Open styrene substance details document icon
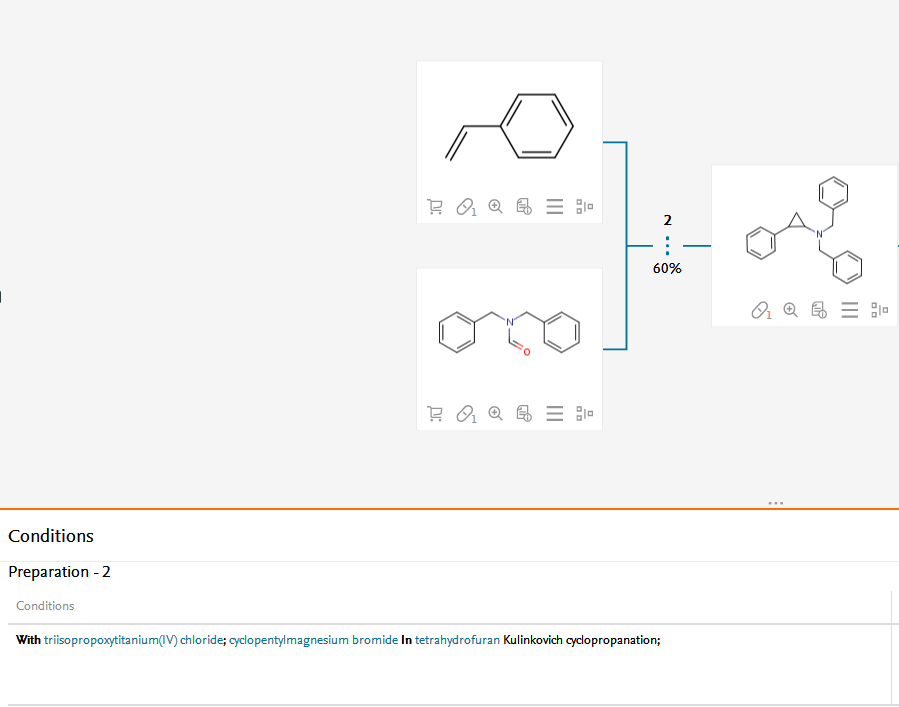 (524, 207)
